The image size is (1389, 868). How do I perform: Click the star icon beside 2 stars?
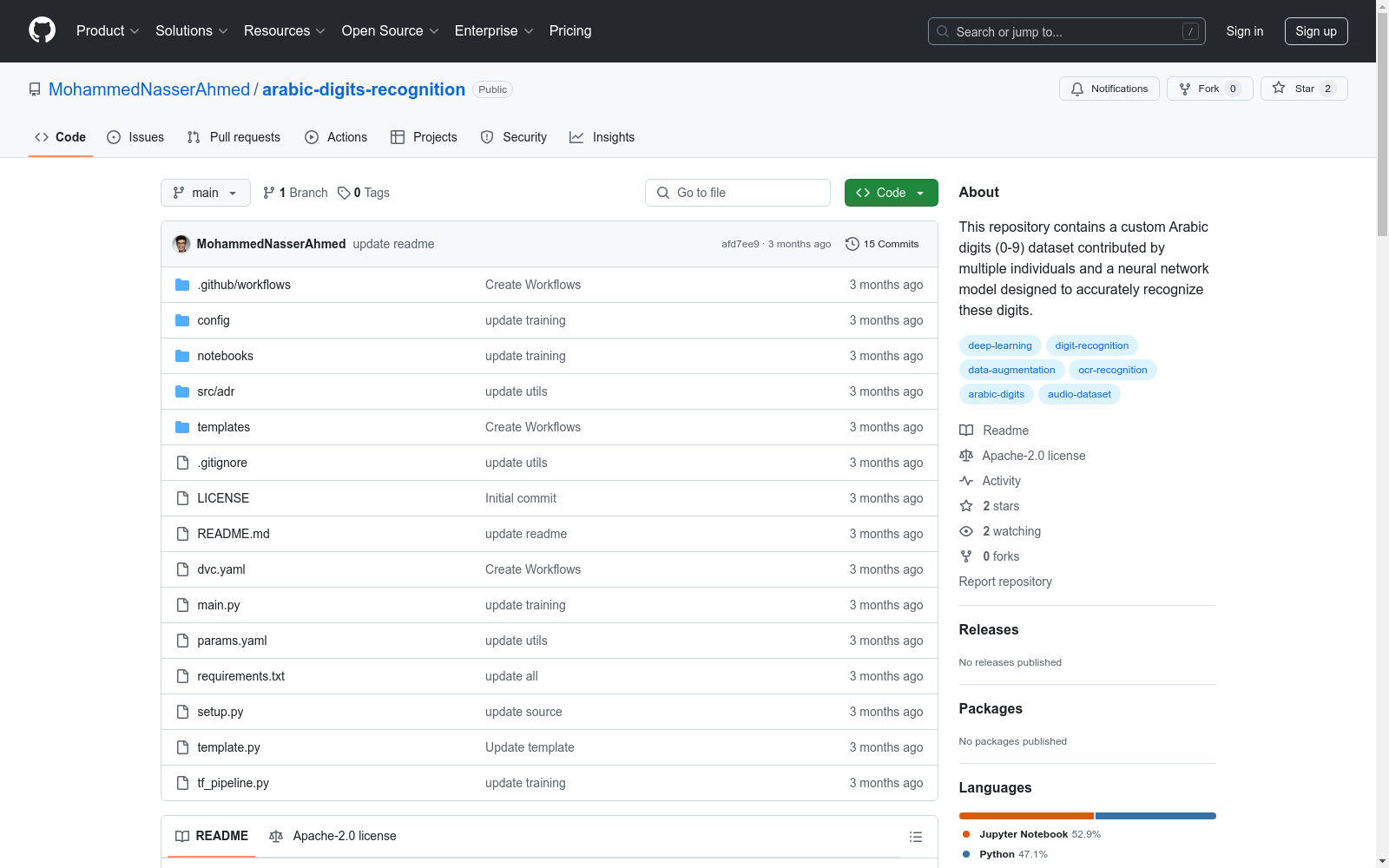click(x=966, y=506)
